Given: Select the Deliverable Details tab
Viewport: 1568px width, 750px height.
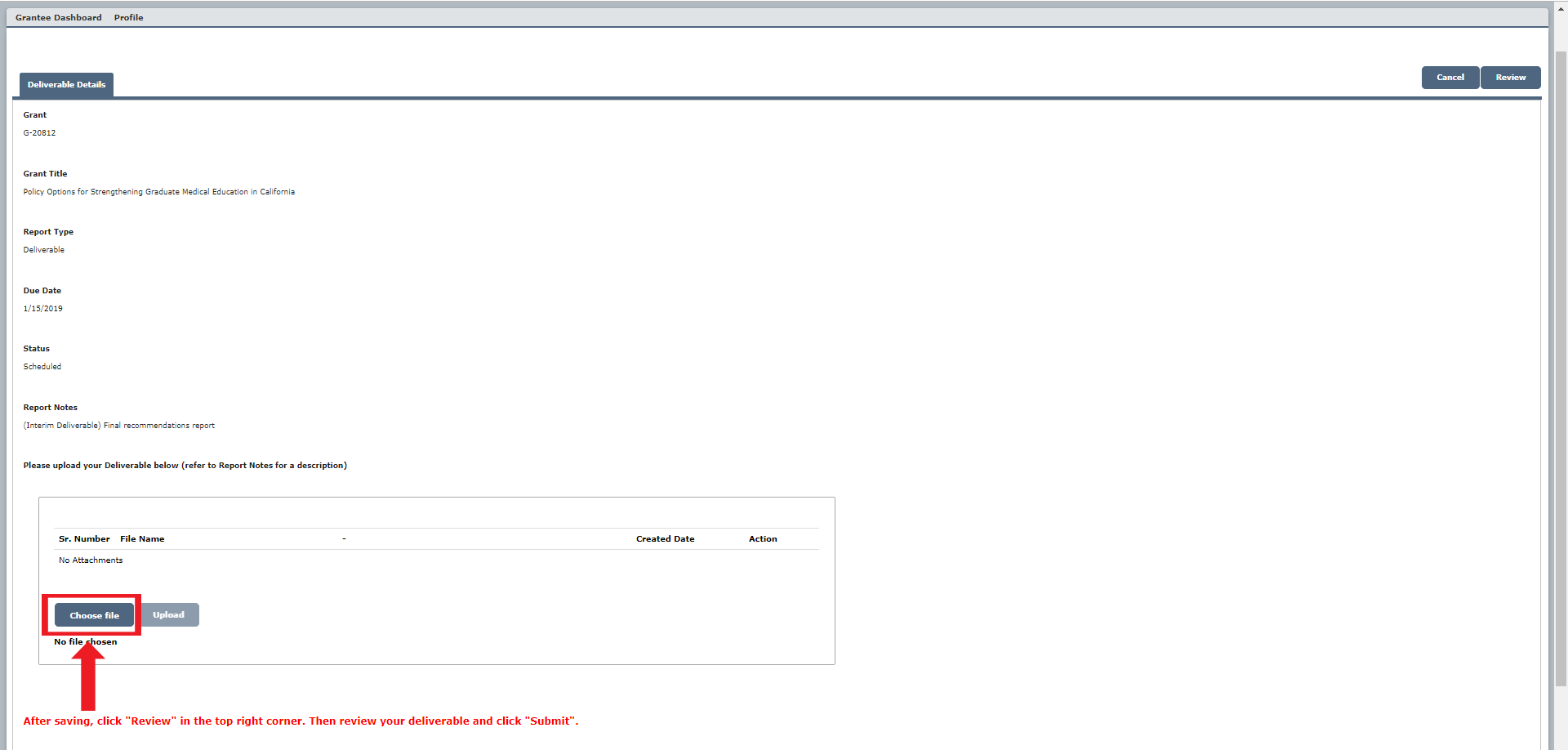Looking at the screenshot, I should (x=66, y=84).
